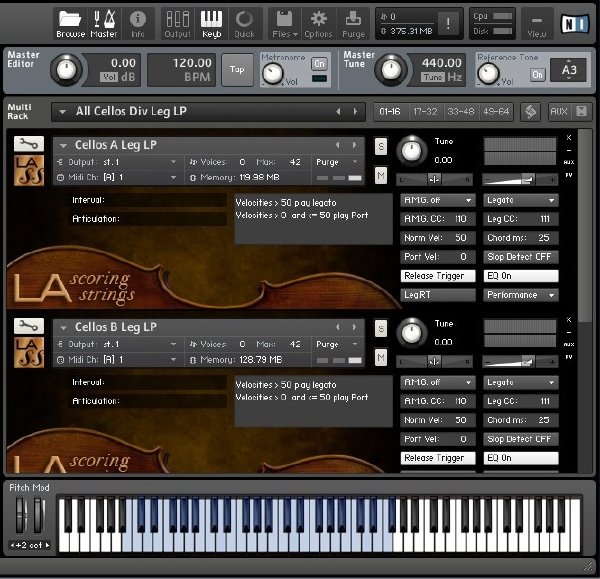
Task: Shift keyboard octave up with right arrow
Action: click(x=48, y=545)
